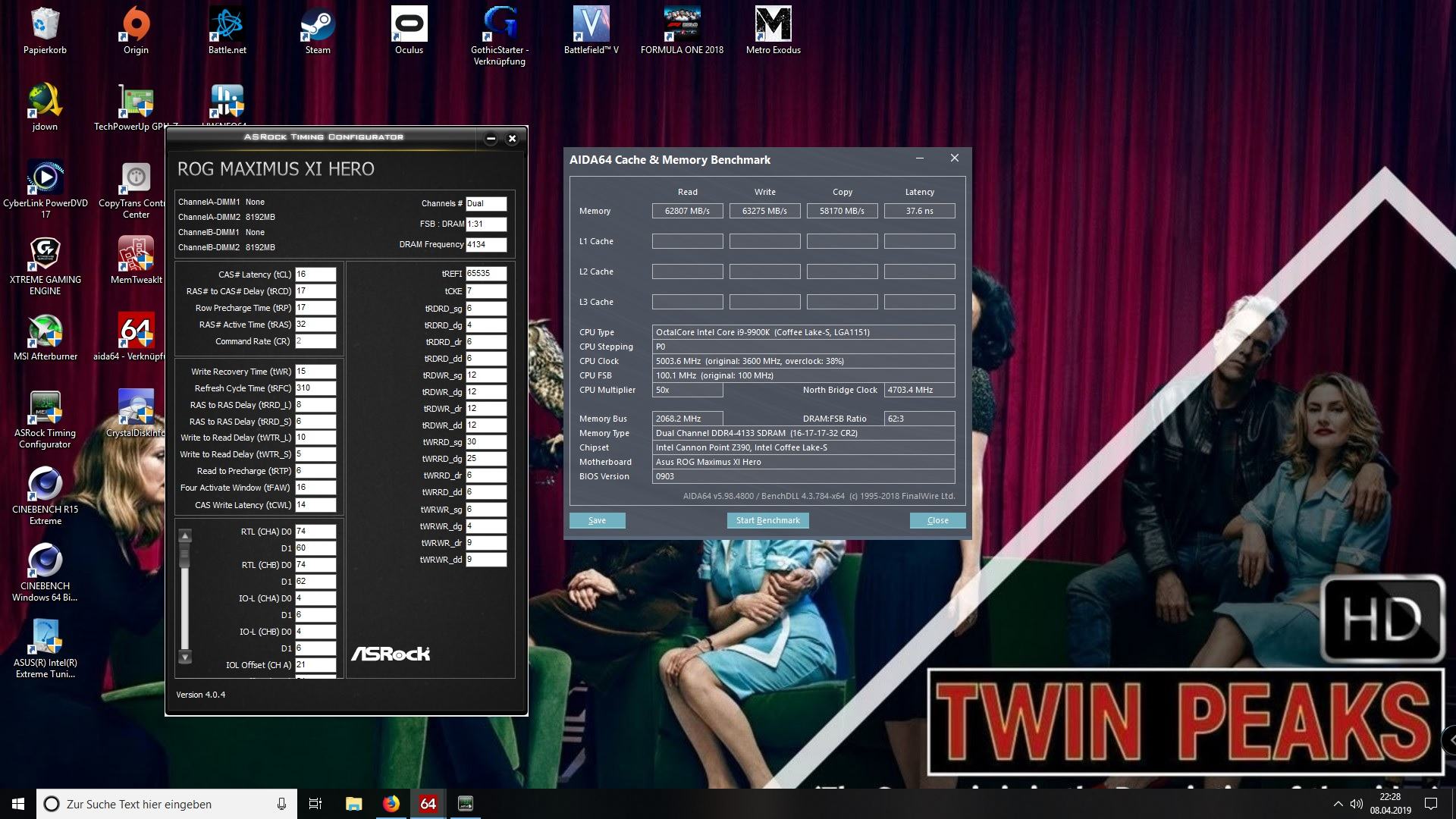This screenshot has width=1456, height=819.
Task: Click the monitoring app taskbar icon
Action: point(466,804)
